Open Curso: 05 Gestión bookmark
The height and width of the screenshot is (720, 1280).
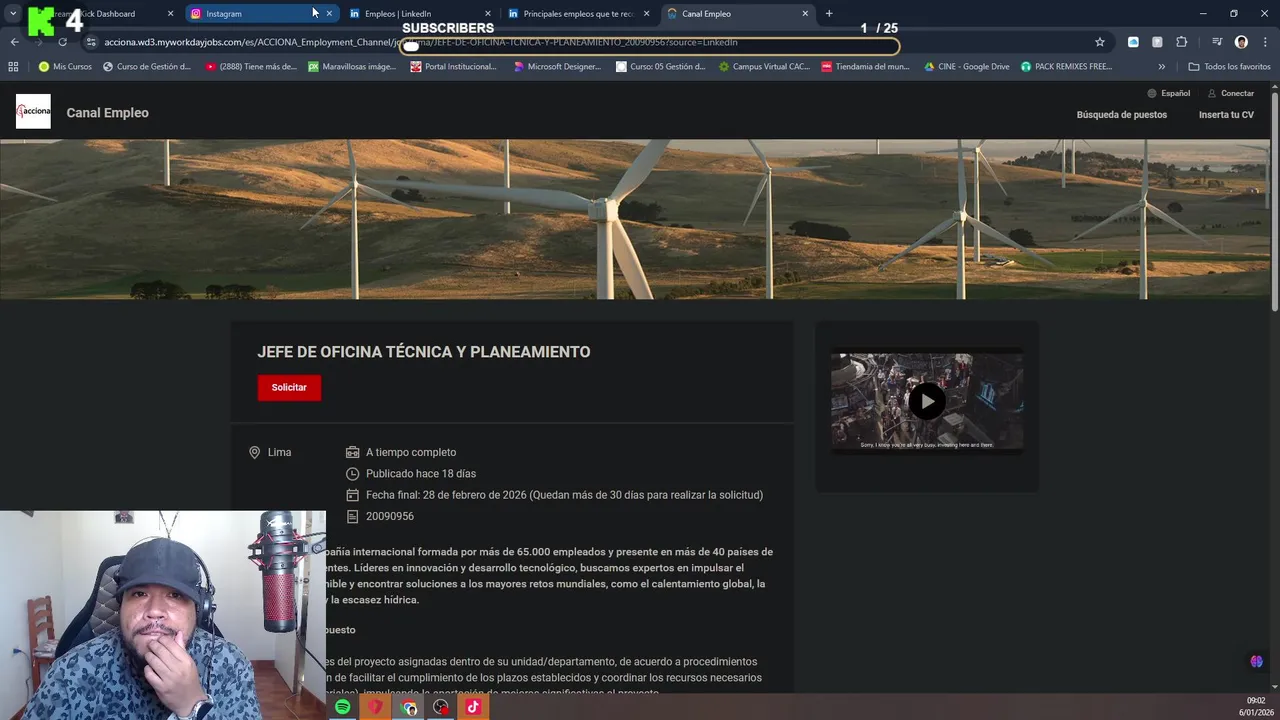(661, 67)
